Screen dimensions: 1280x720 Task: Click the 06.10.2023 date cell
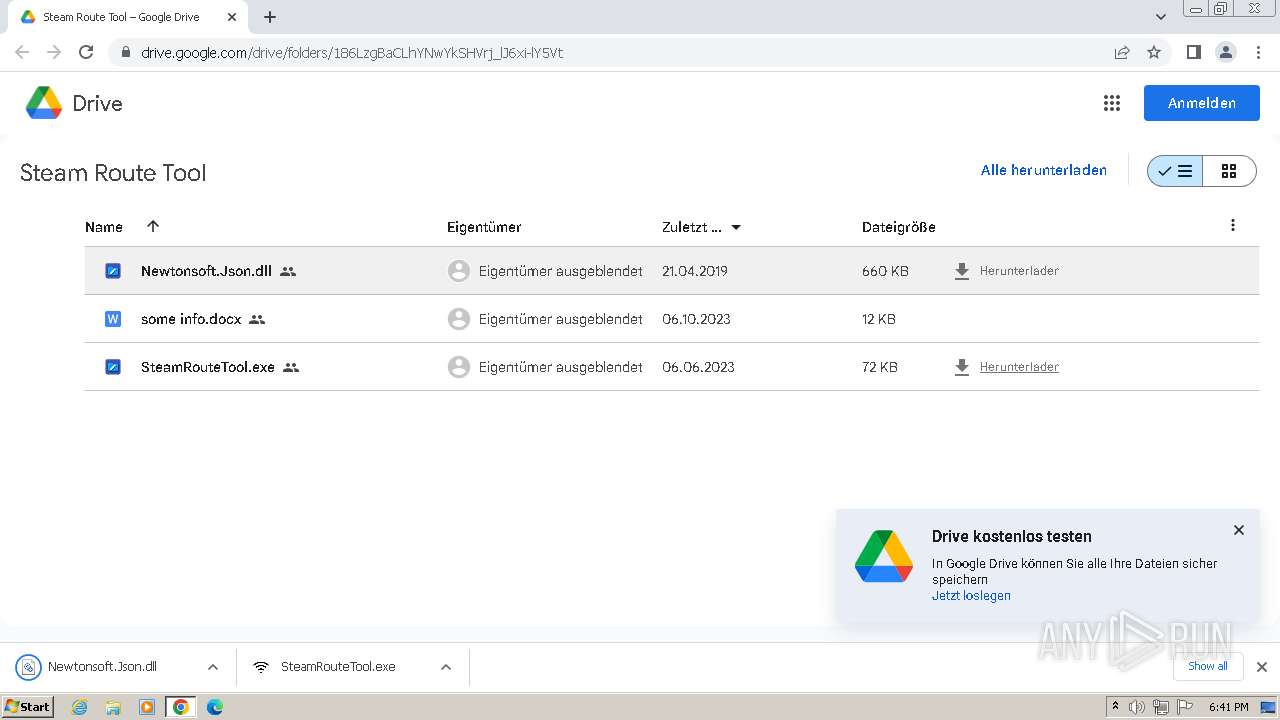[x=696, y=319]
